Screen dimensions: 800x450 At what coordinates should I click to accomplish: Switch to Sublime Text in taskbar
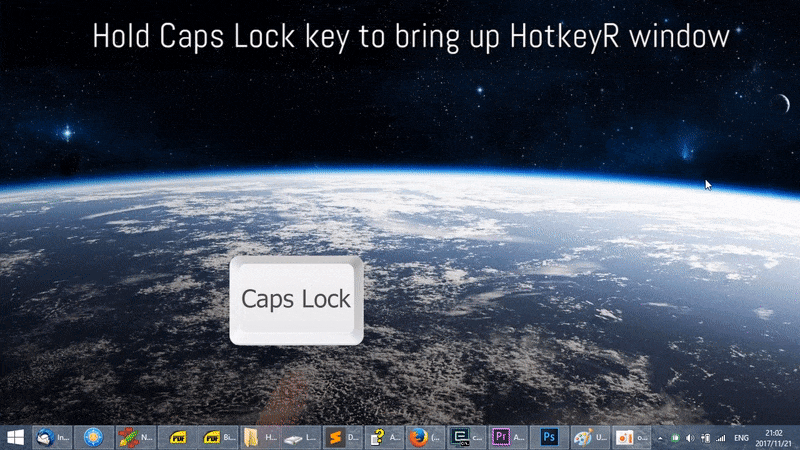[x=342, y=437]
